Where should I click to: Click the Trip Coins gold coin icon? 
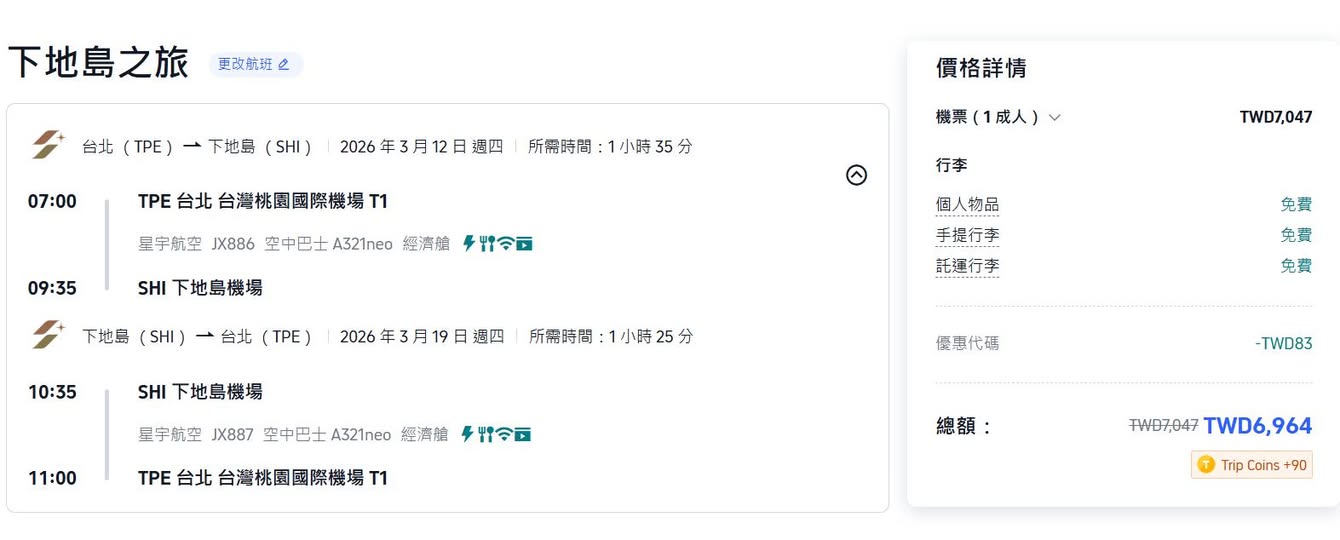(x=1206, y=465)
